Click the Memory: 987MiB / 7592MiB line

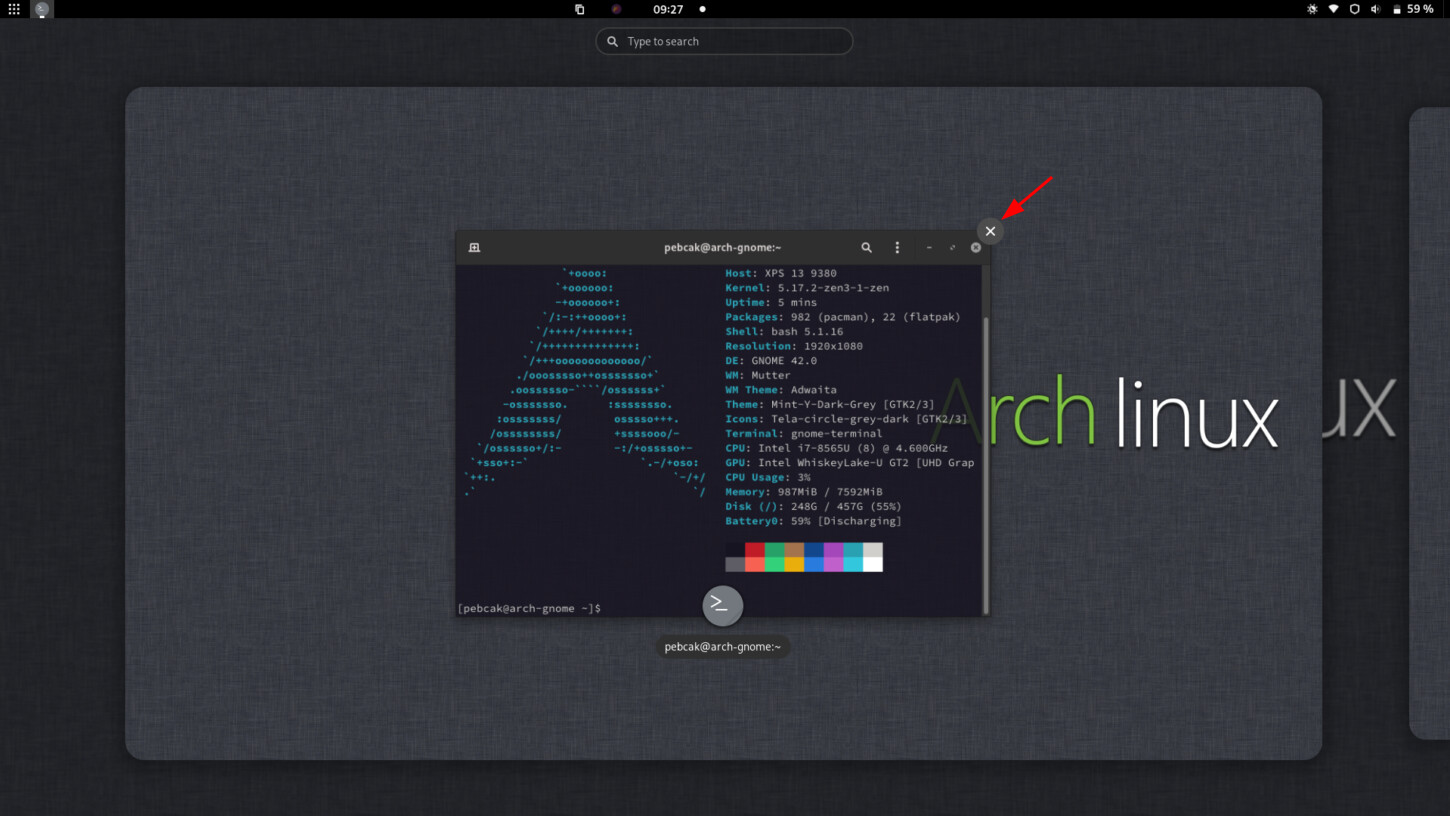coord(804,492)
